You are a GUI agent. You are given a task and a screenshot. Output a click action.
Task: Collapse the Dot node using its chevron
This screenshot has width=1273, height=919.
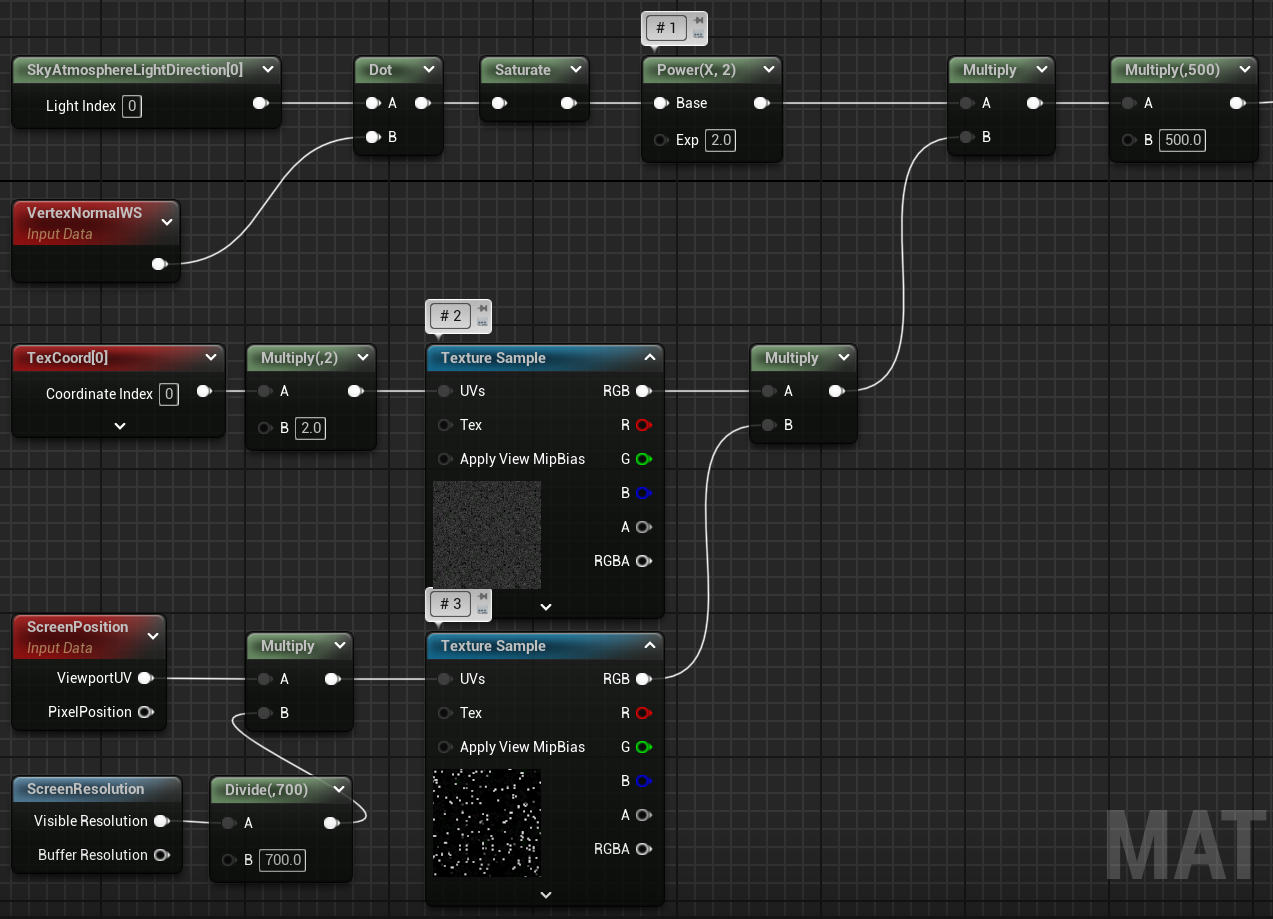coord(429,70)
